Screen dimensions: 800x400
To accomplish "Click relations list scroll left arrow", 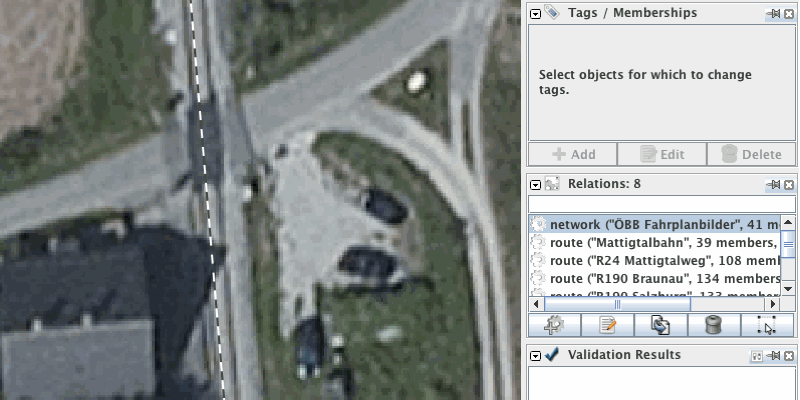I will 537,304.
